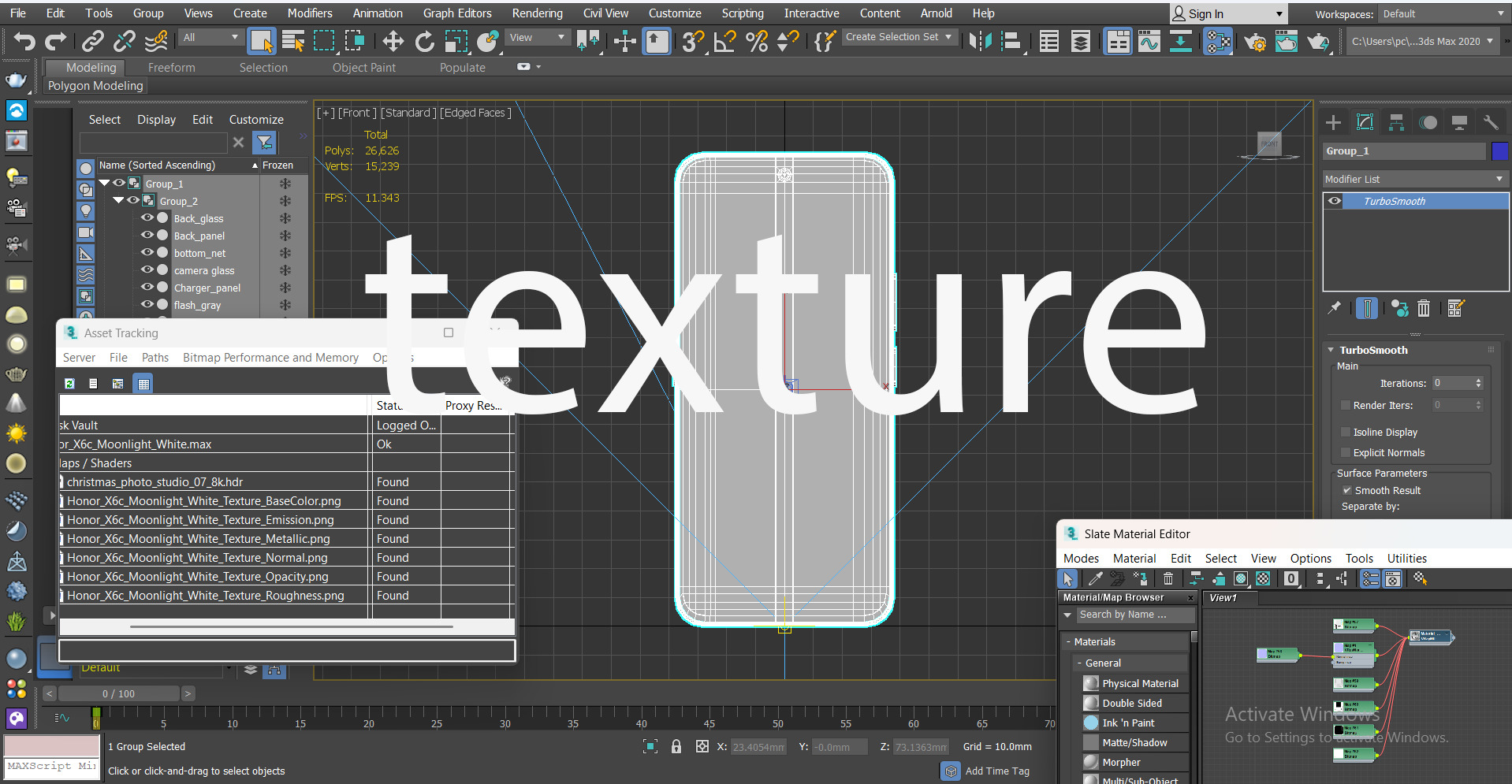Collapse the Group_2 tree node
This screenshot has height=784, width=1512.
tap(118, 200)
